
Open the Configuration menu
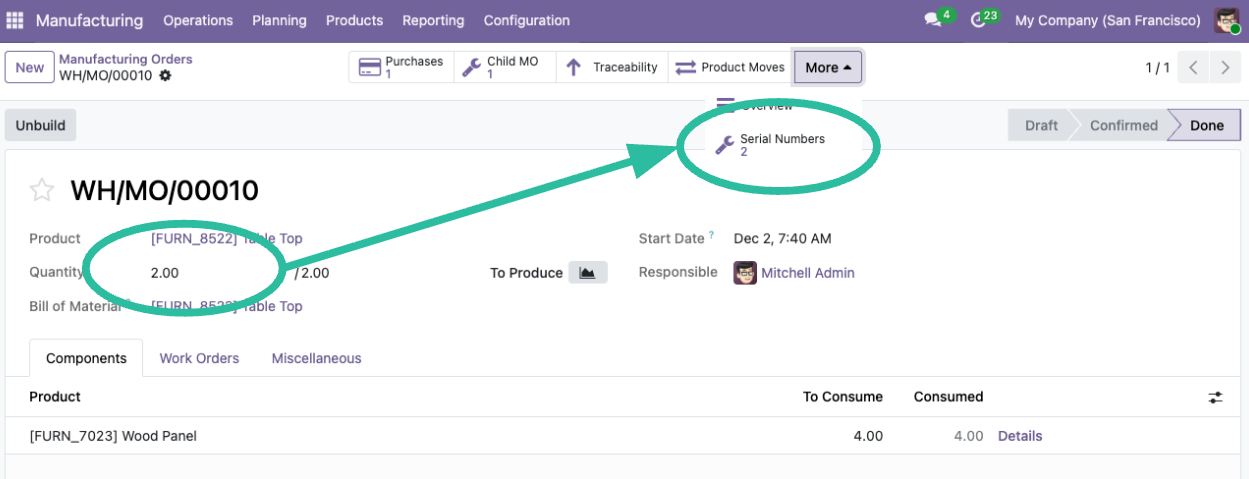click(527, 20)
